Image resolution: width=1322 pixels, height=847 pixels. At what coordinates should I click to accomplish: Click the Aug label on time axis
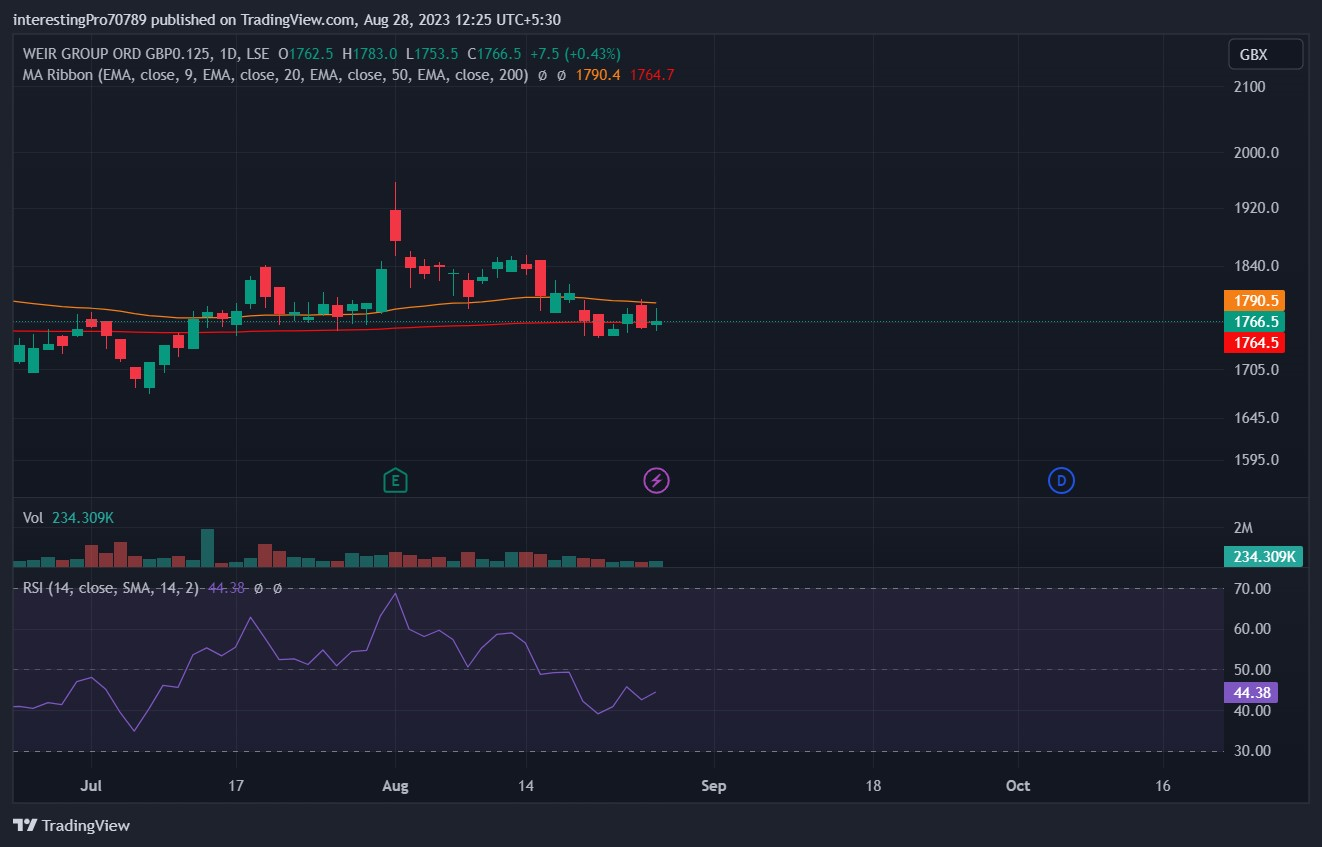click(x=396, y=786)
